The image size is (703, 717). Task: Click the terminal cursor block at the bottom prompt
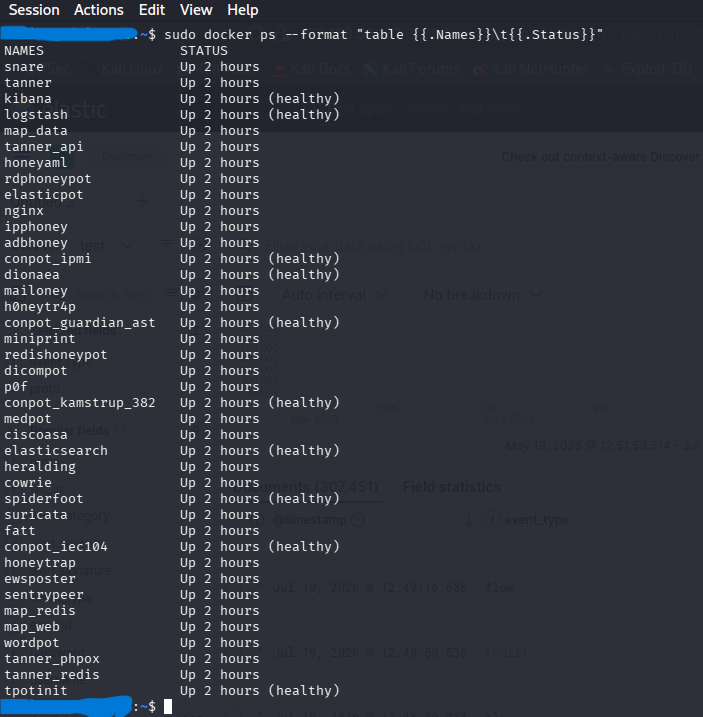168,706
